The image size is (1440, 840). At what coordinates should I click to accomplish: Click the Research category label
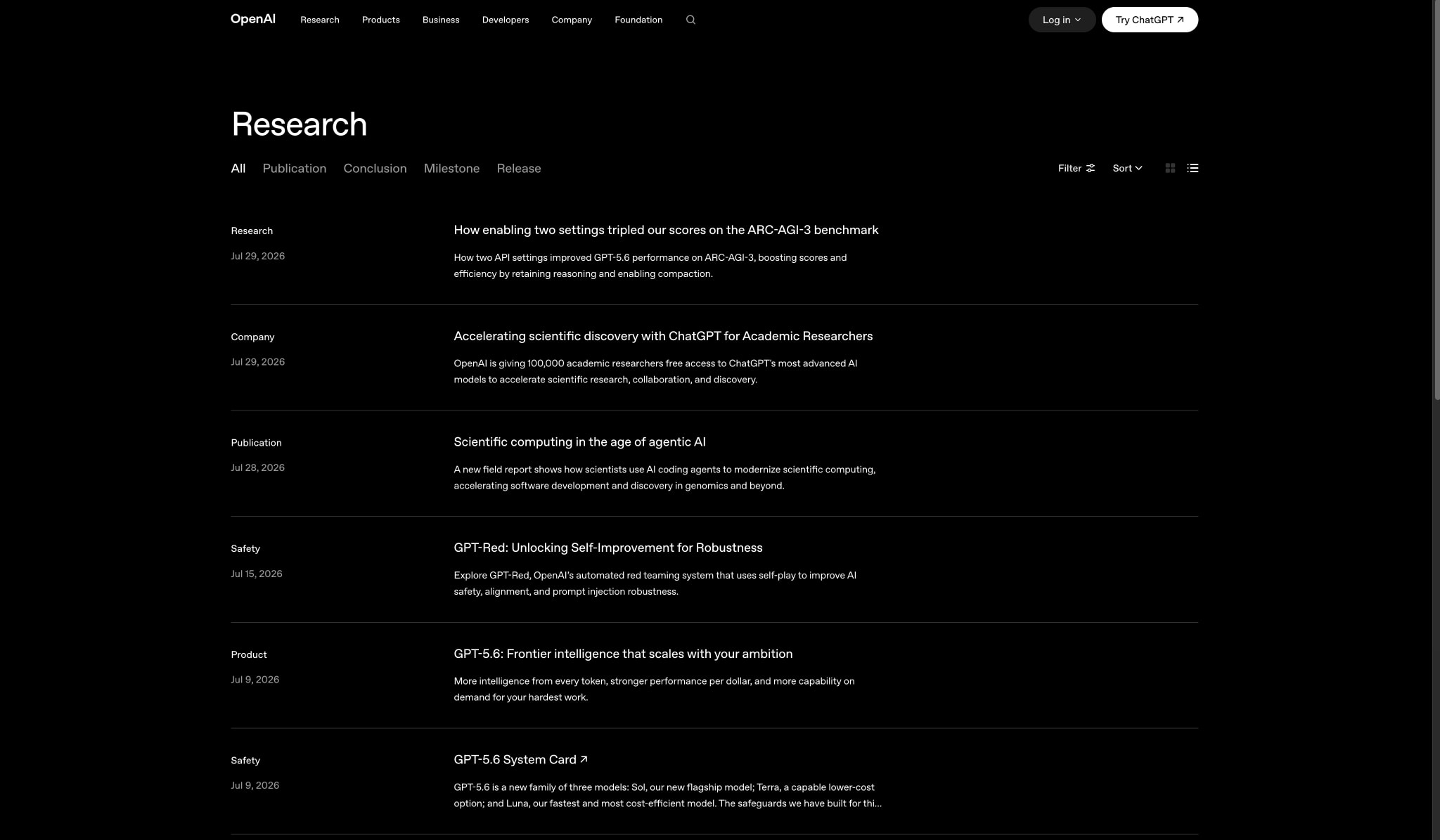point(252,231)
